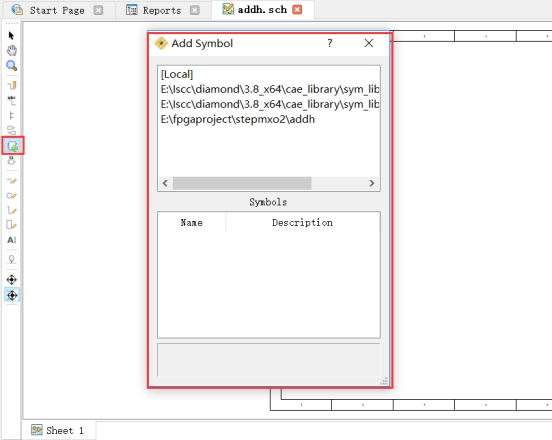Select the AI text tool
Image resolution: width=552 pixels, height=440 pixels.
[x=12, y=240]
